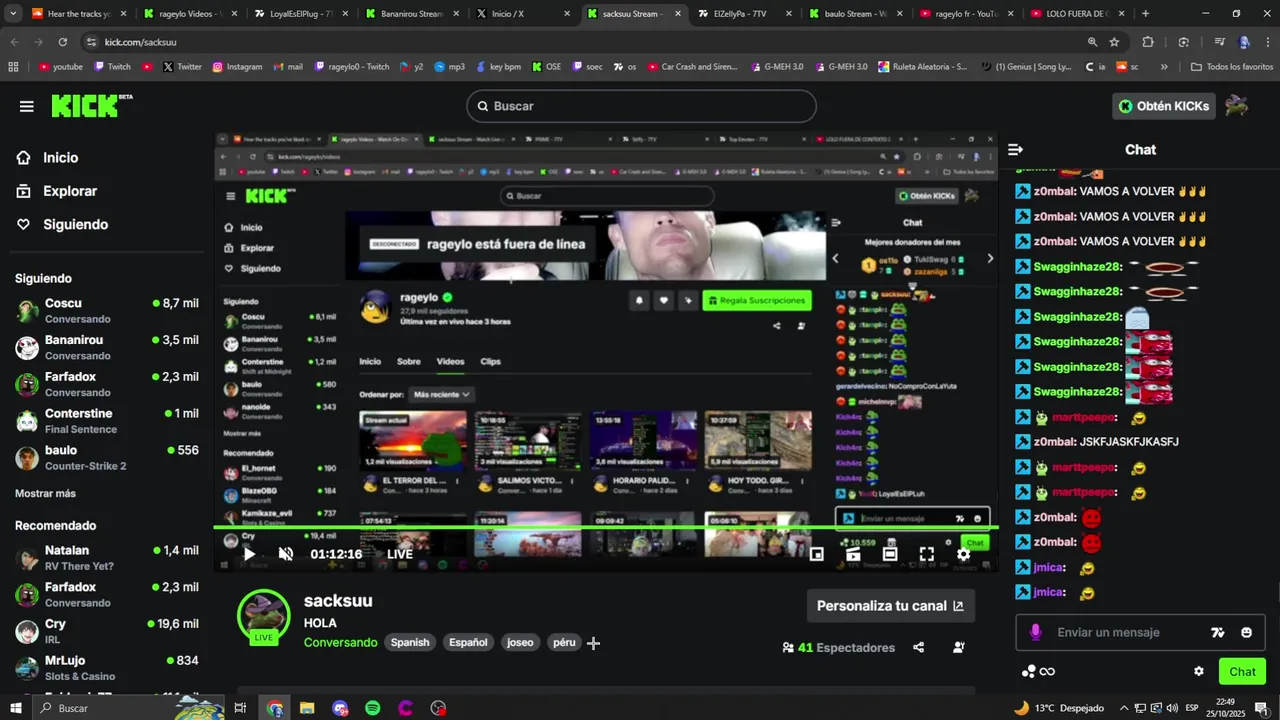Add a tag with the plus icon

pyautogui.click(x=593, y=643)
